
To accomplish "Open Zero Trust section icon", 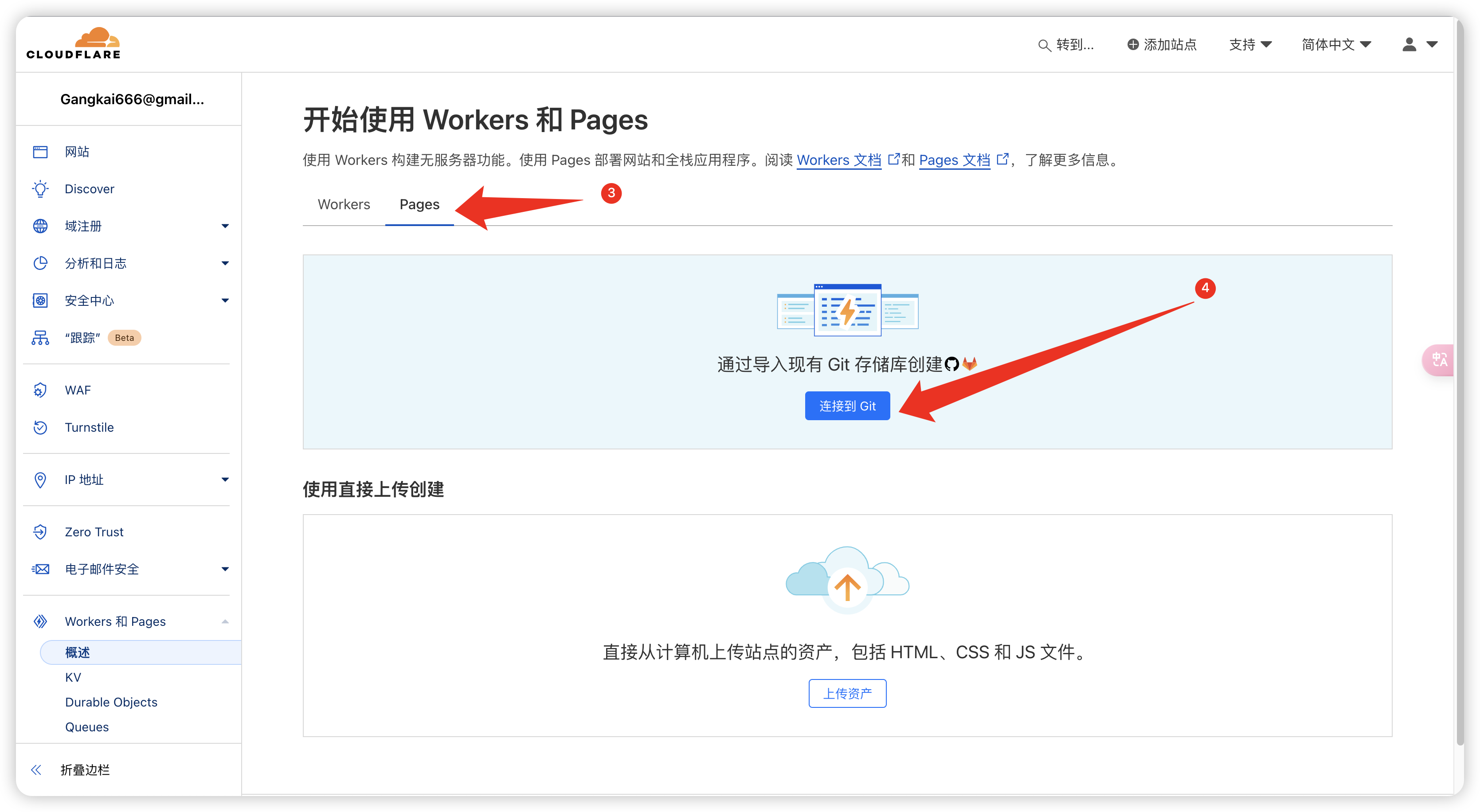I will 39,531.
